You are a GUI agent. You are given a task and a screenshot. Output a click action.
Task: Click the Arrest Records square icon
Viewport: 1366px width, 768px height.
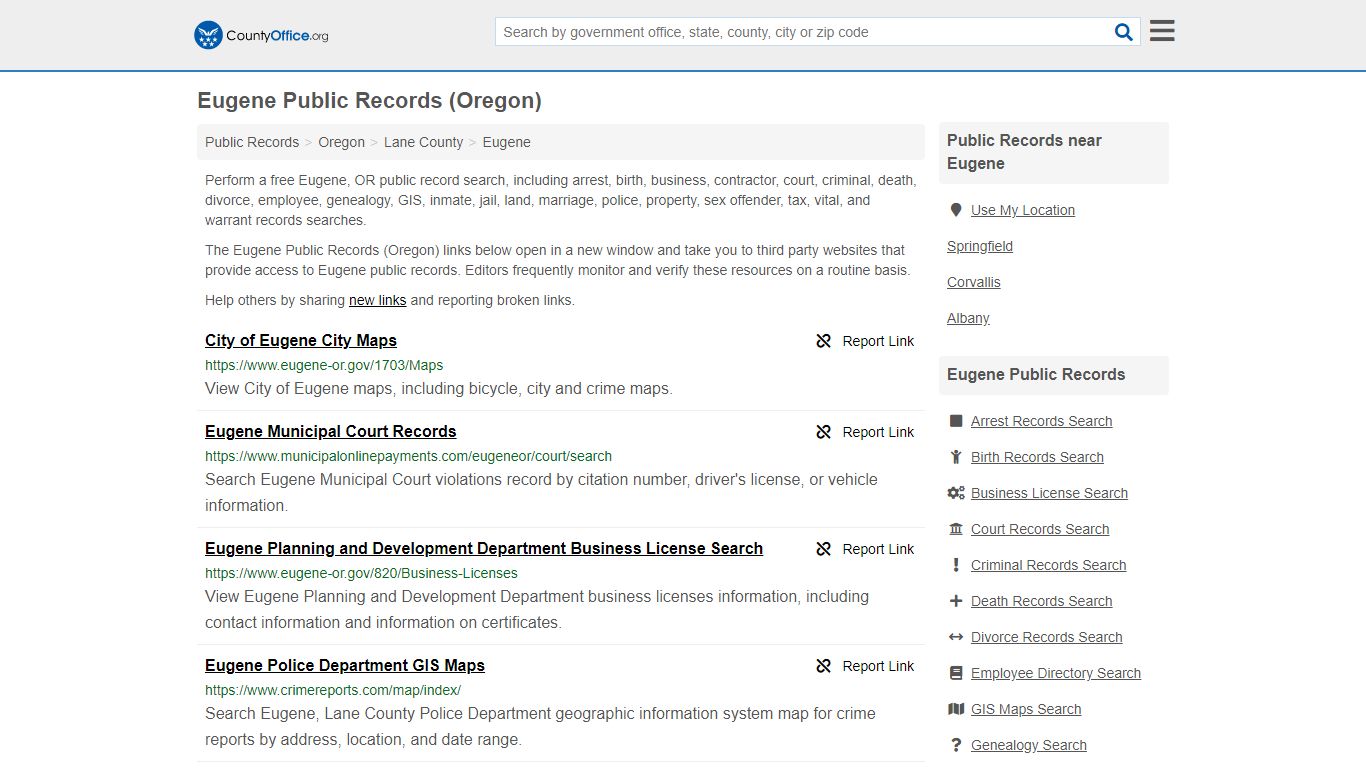(x=956, y=421)
